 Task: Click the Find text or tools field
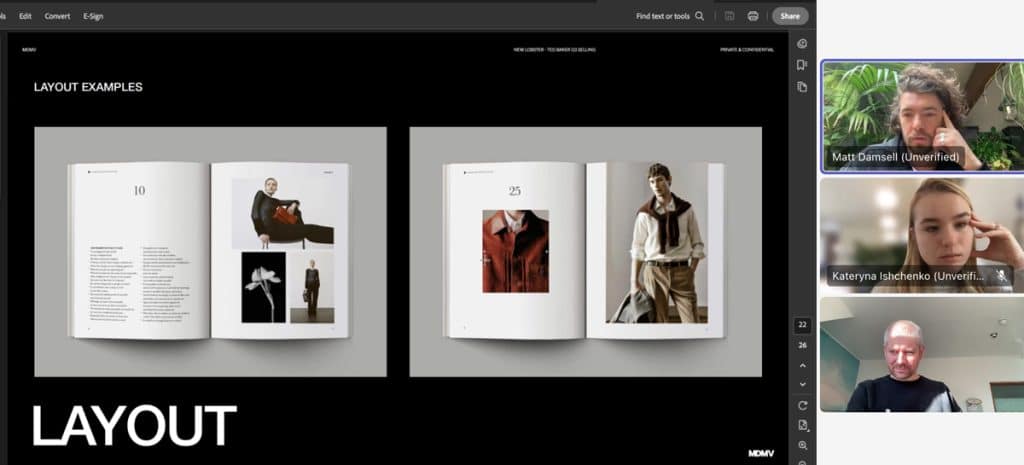(x=662, y=16)
